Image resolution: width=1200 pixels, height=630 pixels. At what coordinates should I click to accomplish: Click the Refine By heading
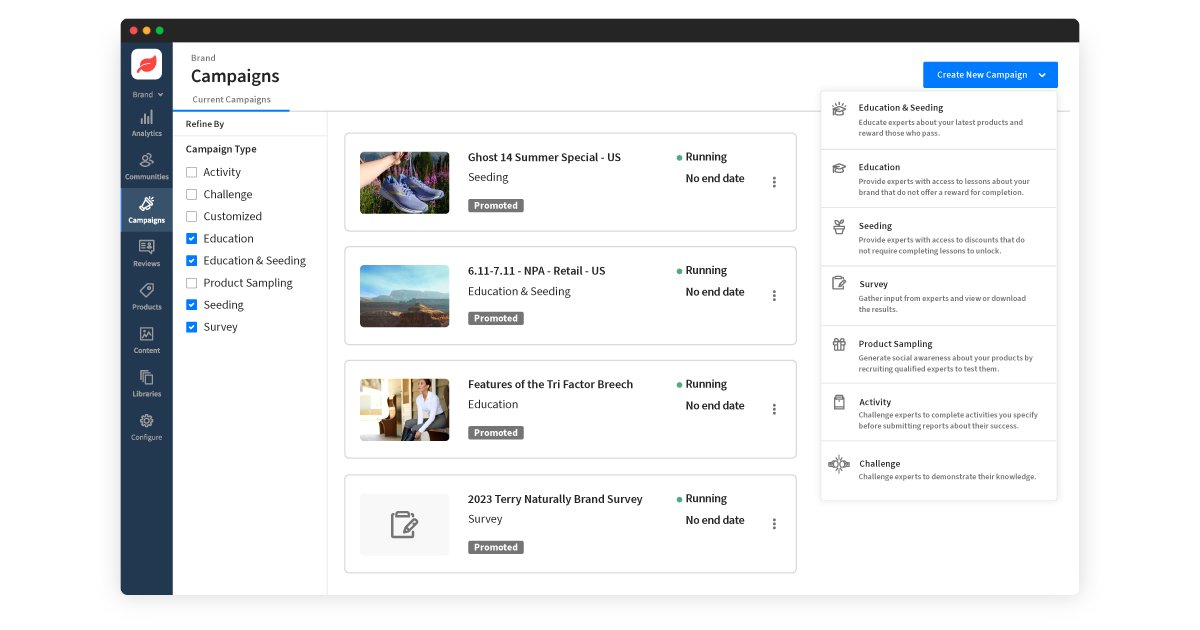click(x=205, y=124)
